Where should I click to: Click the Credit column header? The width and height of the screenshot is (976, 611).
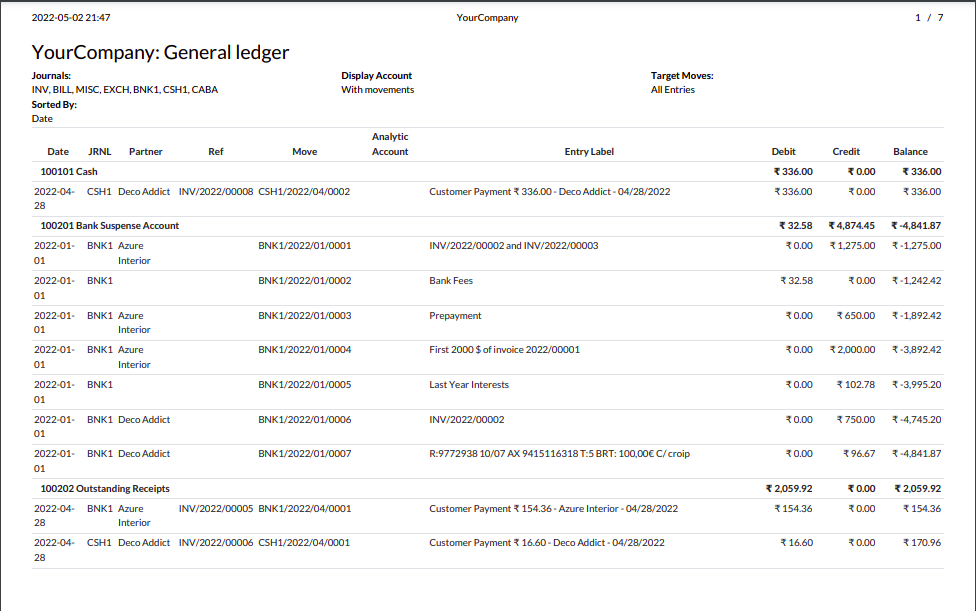tap(846, 152)
